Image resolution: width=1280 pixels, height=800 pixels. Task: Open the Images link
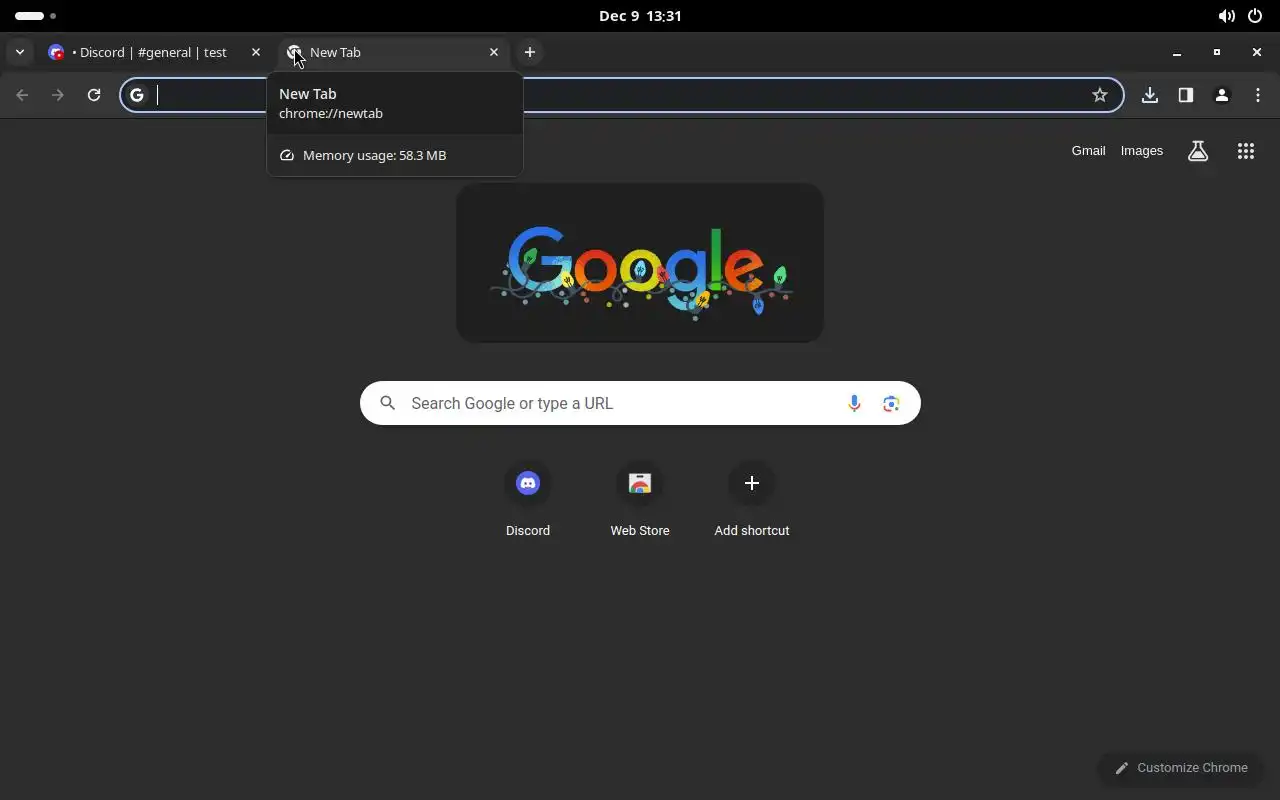[1142, 151]
